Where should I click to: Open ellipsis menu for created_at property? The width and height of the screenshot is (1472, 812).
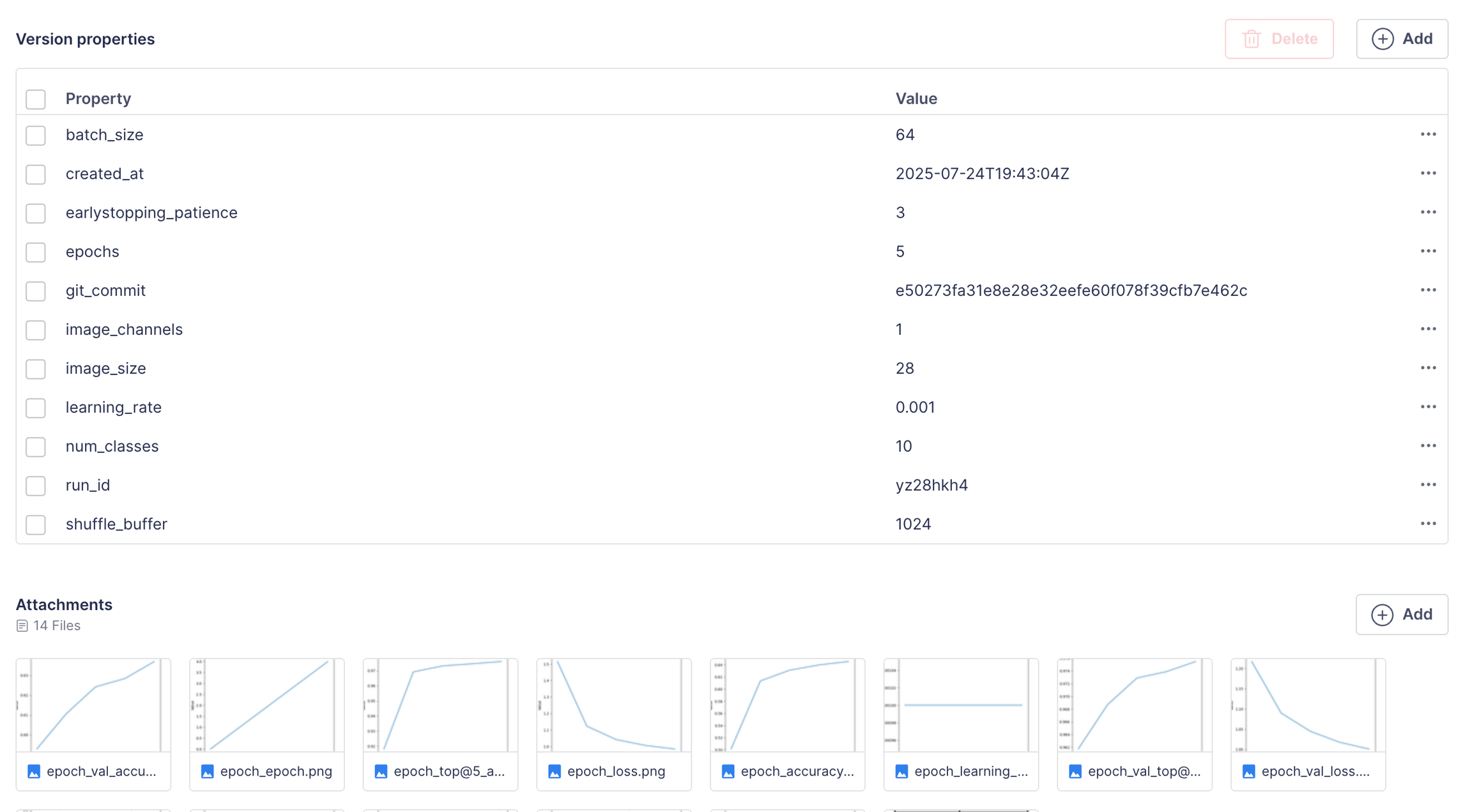tap(1428, 173)
